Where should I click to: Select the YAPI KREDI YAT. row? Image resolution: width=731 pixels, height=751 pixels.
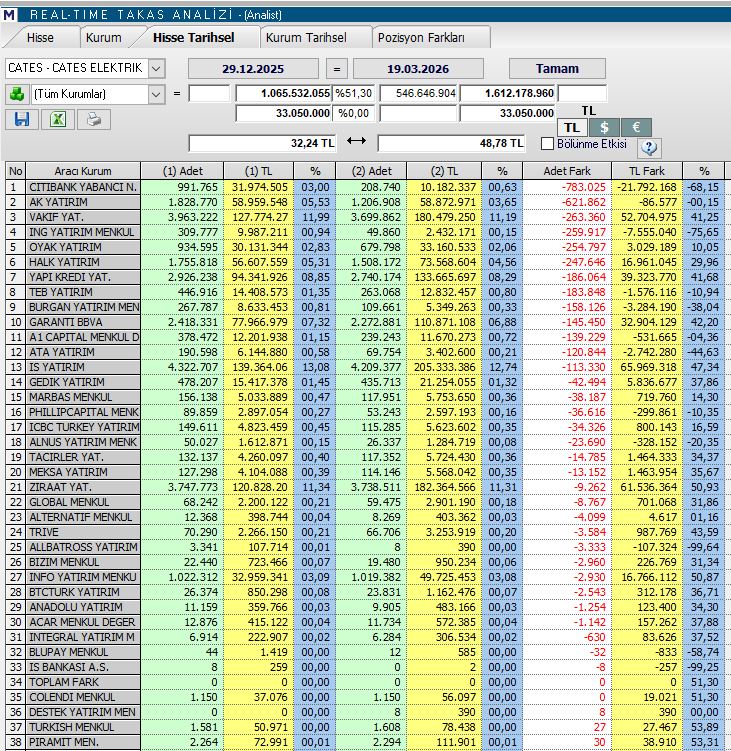[x=365, y=277]
